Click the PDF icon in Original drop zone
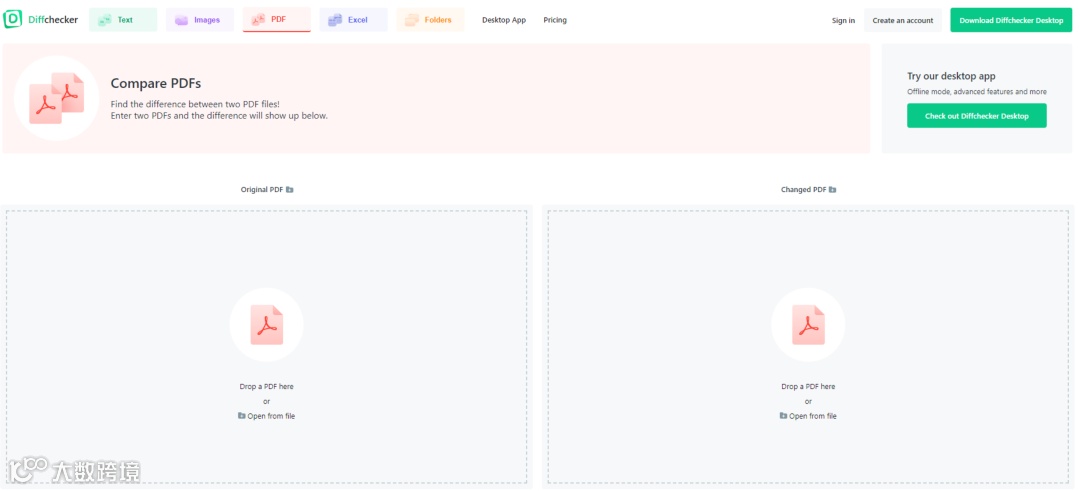This screenshot has height=491, width=1080. [x=267, y=325]
